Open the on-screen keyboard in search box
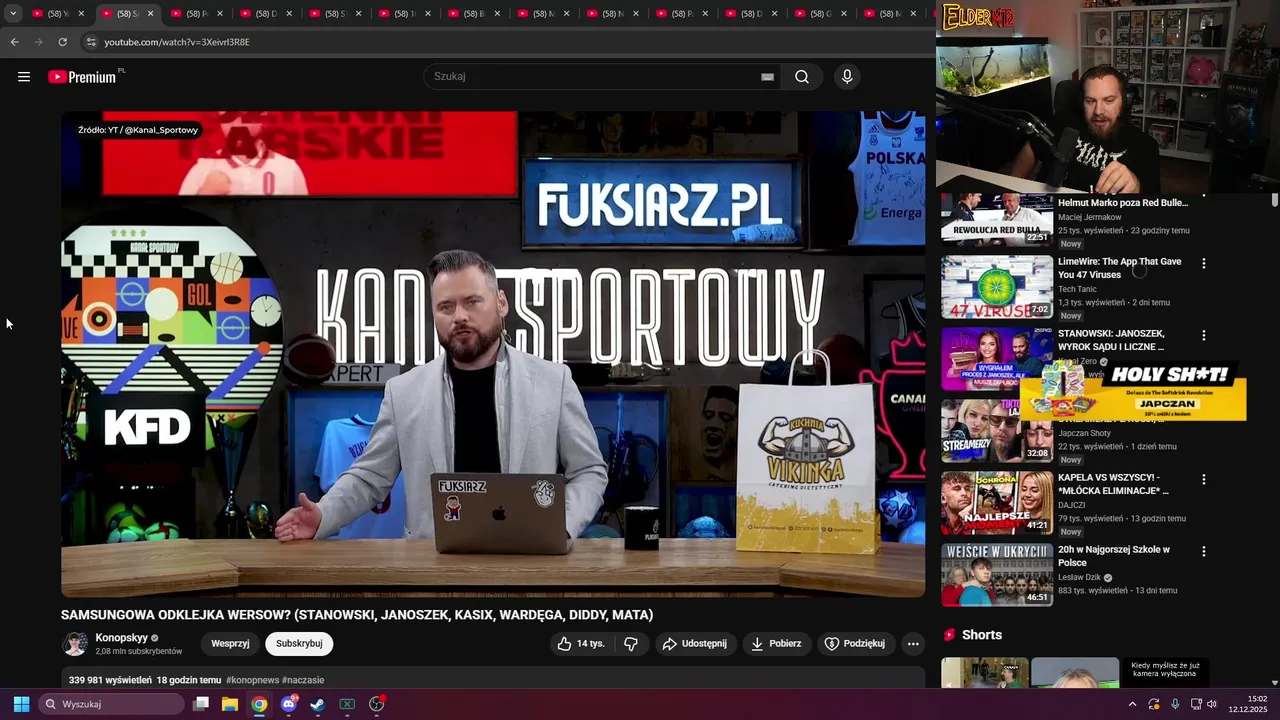 coord(767,77)
